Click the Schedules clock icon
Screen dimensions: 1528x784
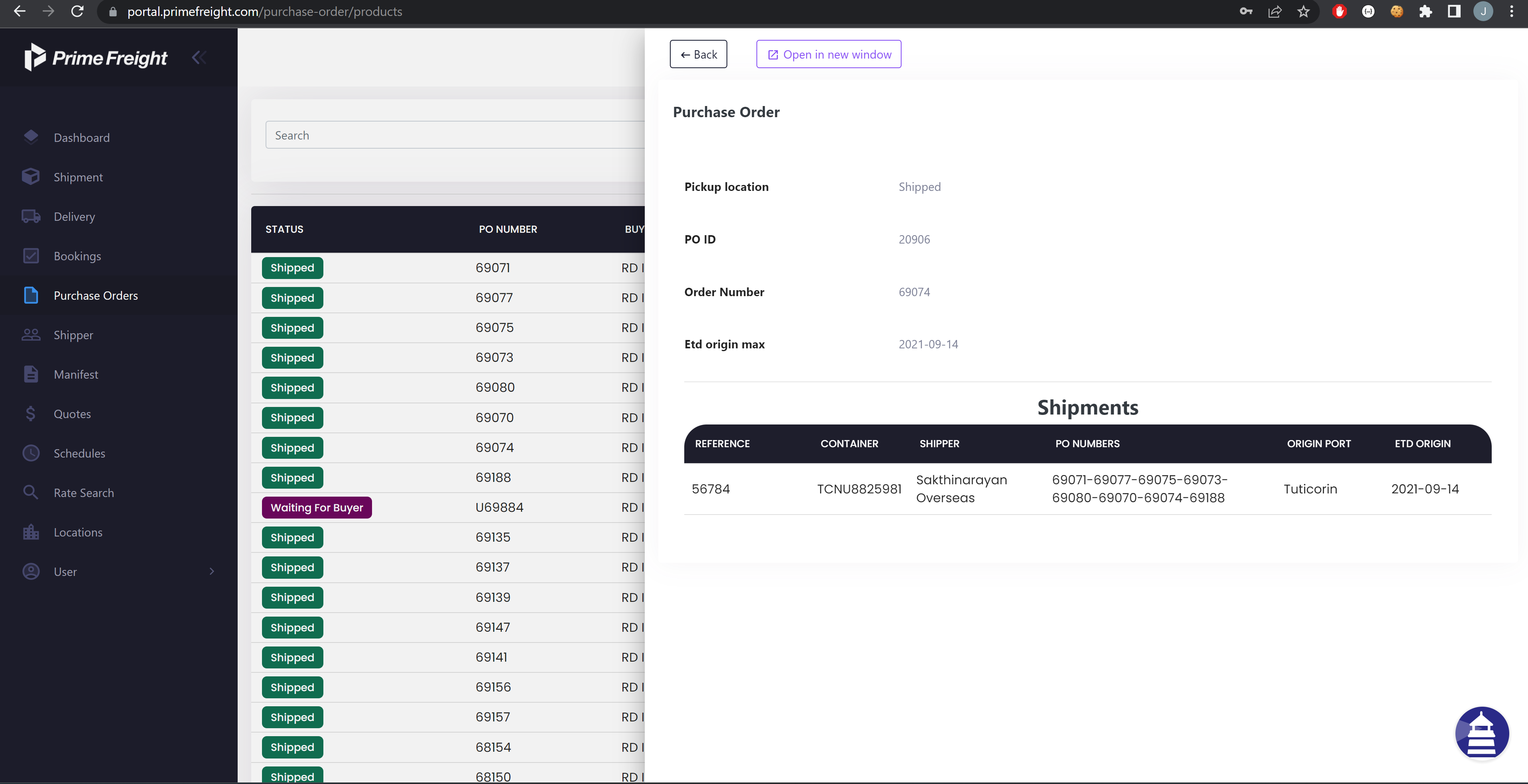coord(31,453)
